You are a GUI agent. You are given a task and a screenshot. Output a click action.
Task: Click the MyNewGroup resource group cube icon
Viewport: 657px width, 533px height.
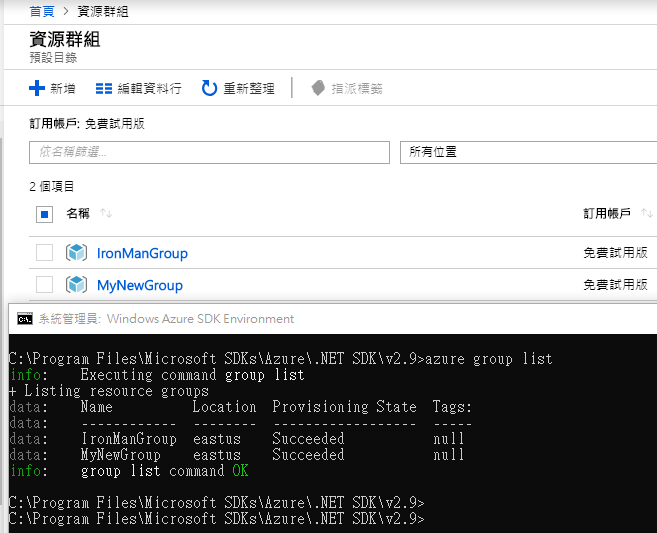76,285
